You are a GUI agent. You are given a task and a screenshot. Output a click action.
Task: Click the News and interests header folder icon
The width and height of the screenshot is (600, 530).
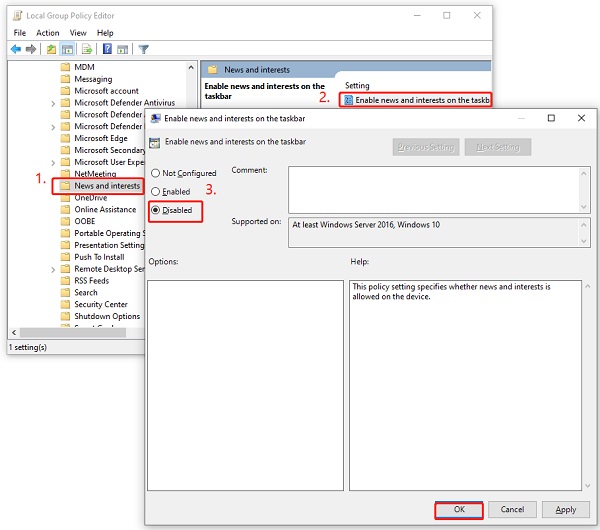212,70
